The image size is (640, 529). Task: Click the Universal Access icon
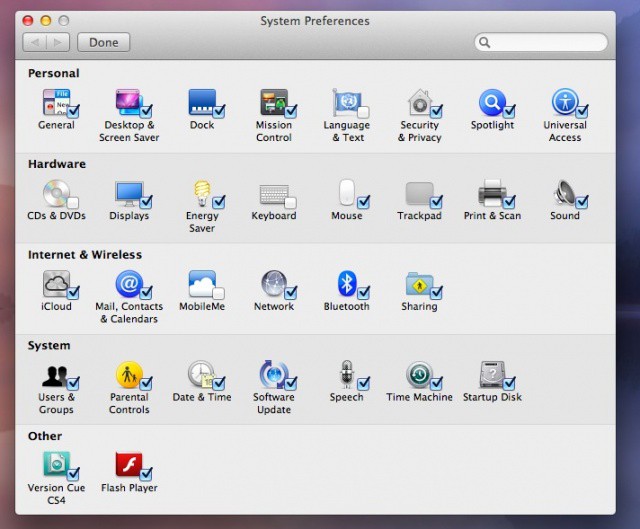pos(563,103)
